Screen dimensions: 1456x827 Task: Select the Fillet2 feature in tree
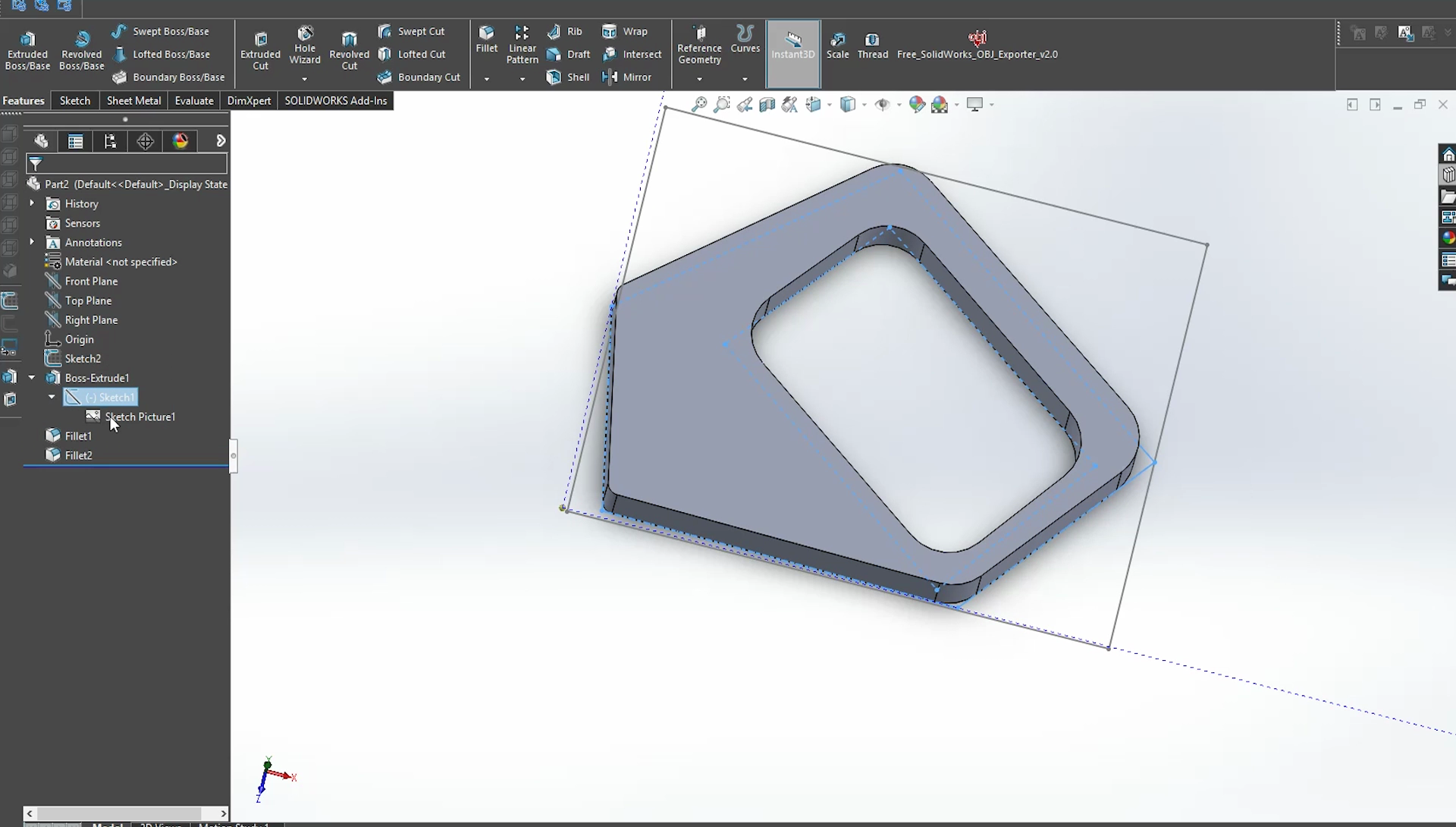point(78,455)
